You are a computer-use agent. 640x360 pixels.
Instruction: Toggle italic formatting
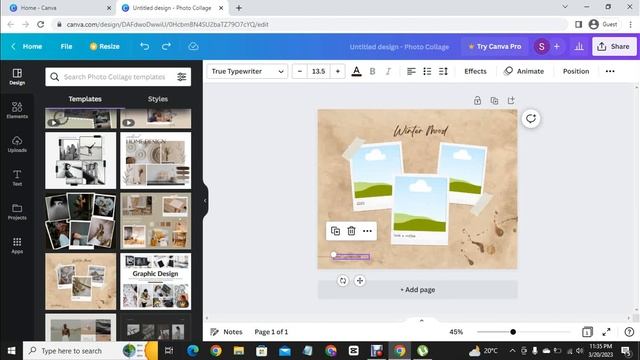pos(388,71)
